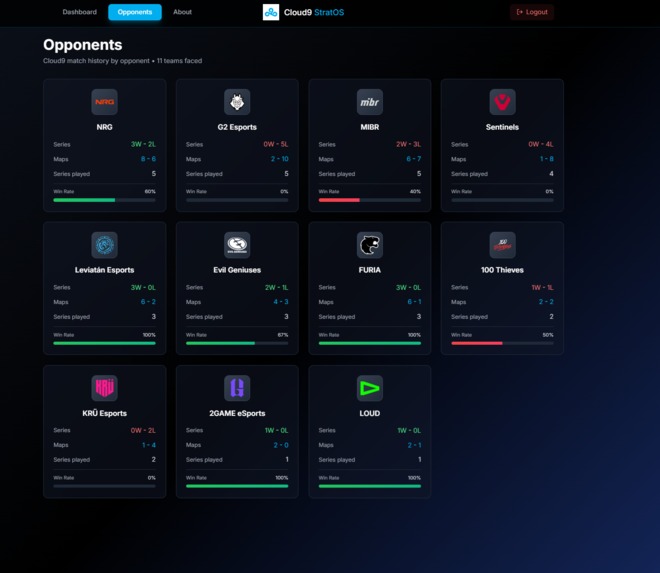Click the NRG team logo
Image resolution: width=660 pixels, height=573 pixels.
104,102
